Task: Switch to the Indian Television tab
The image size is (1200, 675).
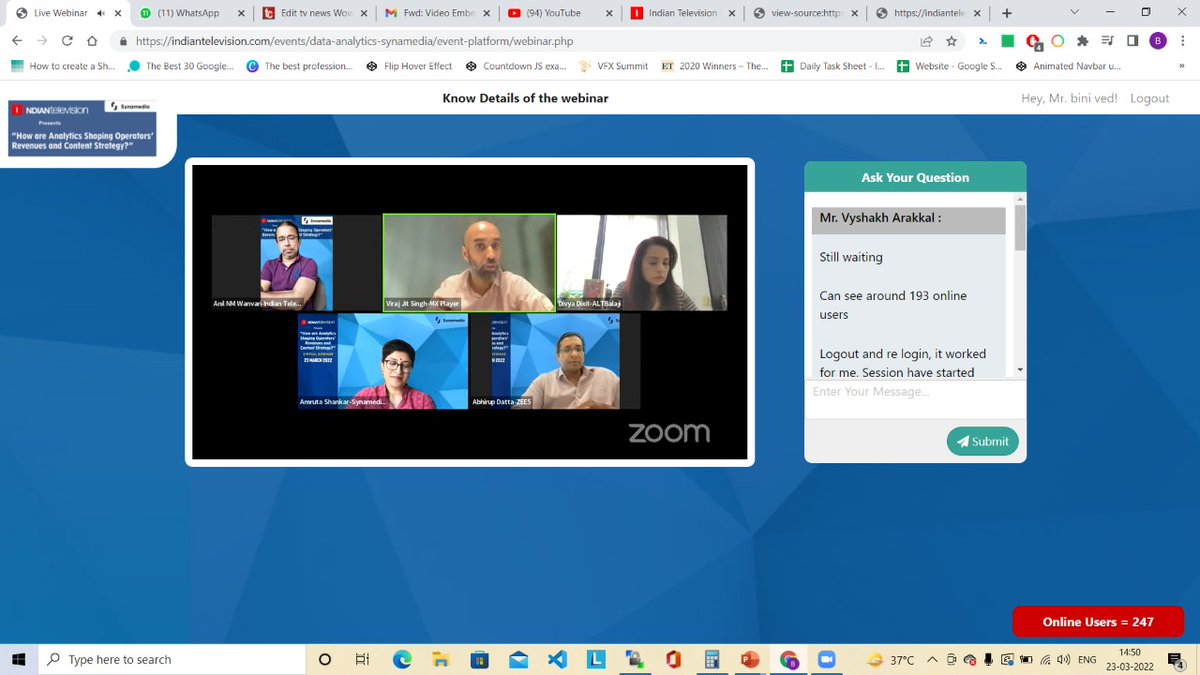Action: coord(683,13)
